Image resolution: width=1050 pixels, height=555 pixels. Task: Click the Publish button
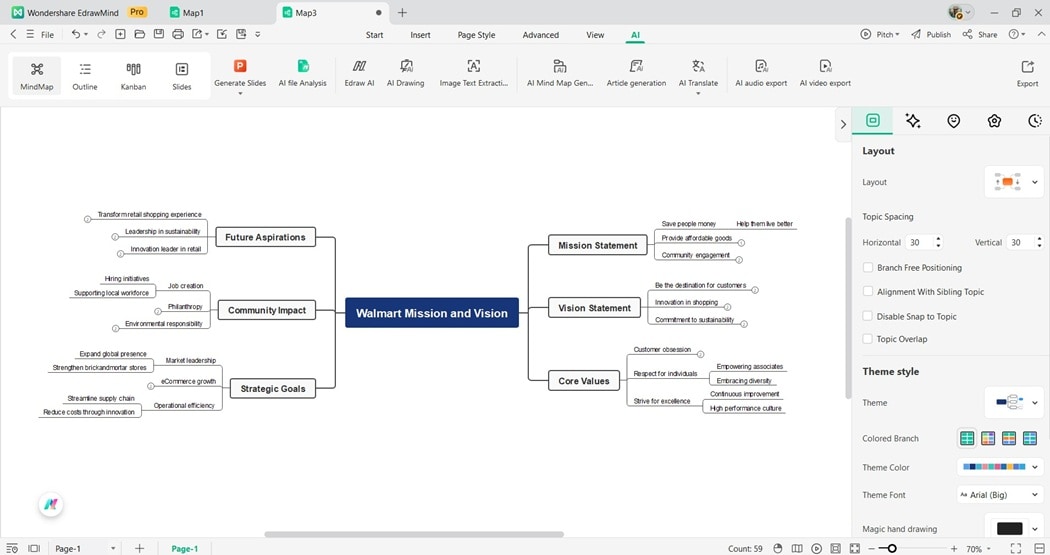(x=931, y=34)
